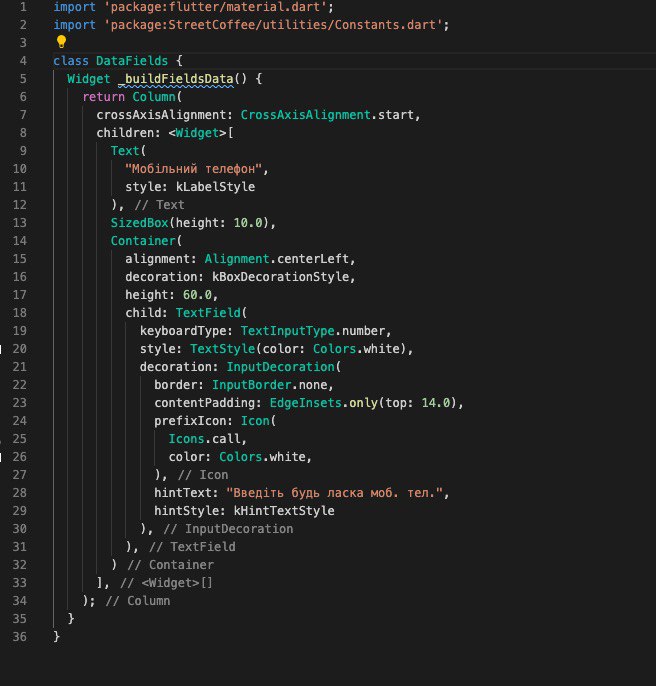Viewport: 656px width, 686px height.
Task: Click SizedBox on line 13
Action: click(x=139, y=223)
